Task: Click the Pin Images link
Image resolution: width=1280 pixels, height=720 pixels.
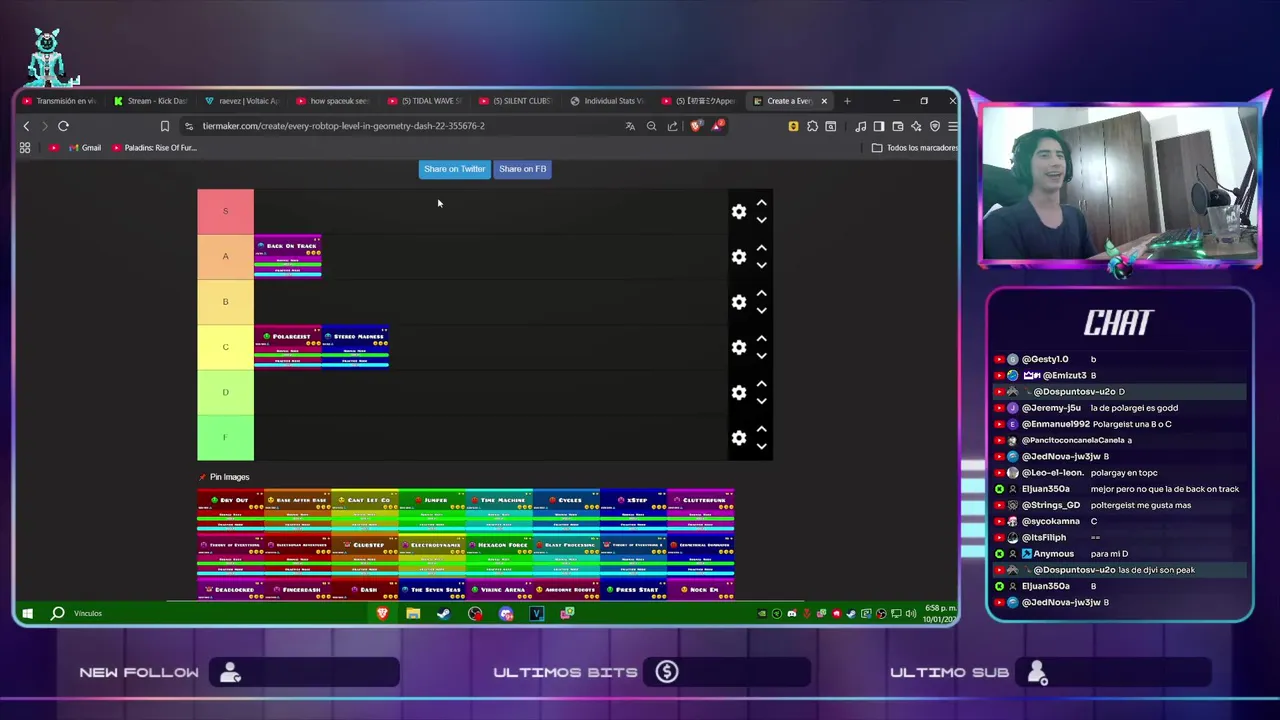Action: coord(229,477)
